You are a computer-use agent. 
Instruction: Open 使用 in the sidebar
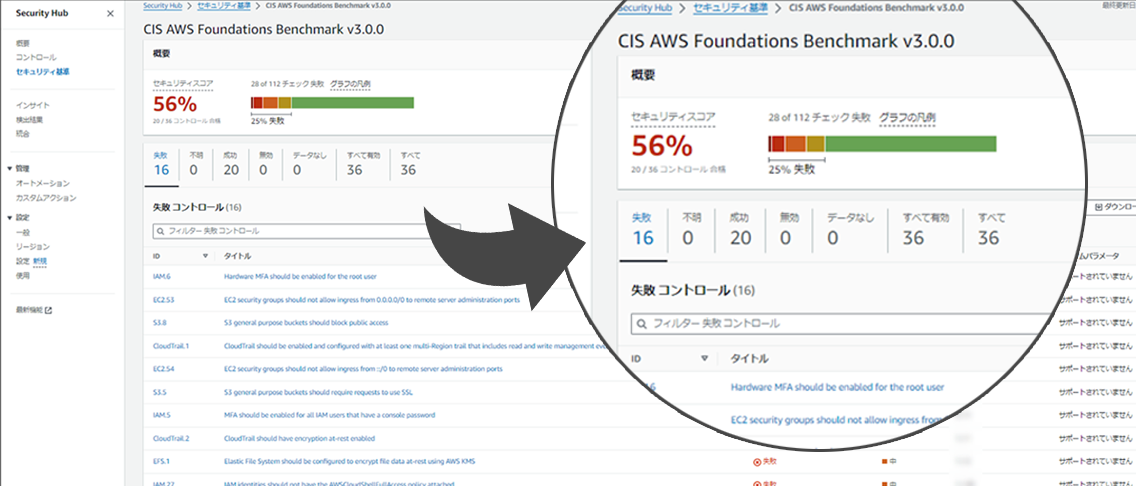point(22,275)
